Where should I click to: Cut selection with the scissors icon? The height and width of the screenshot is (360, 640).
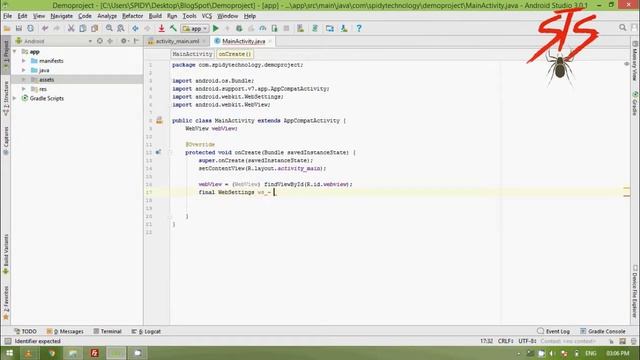[71, 29]
